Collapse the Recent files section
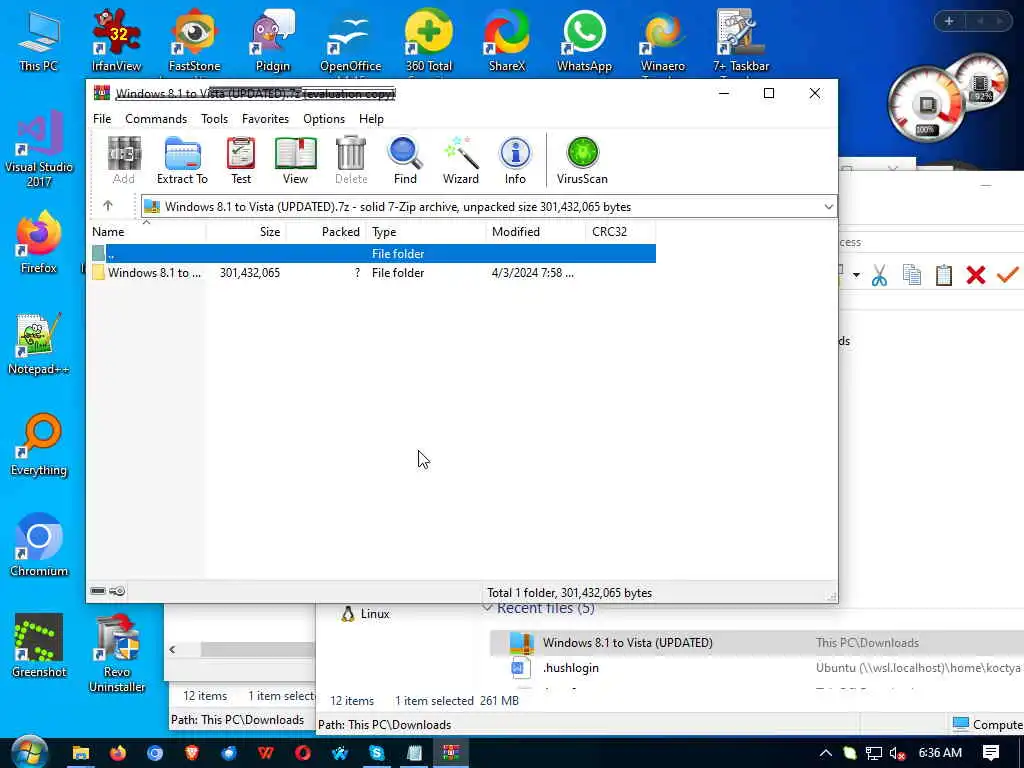This screenshot has height=768, width=1024. 487,608
